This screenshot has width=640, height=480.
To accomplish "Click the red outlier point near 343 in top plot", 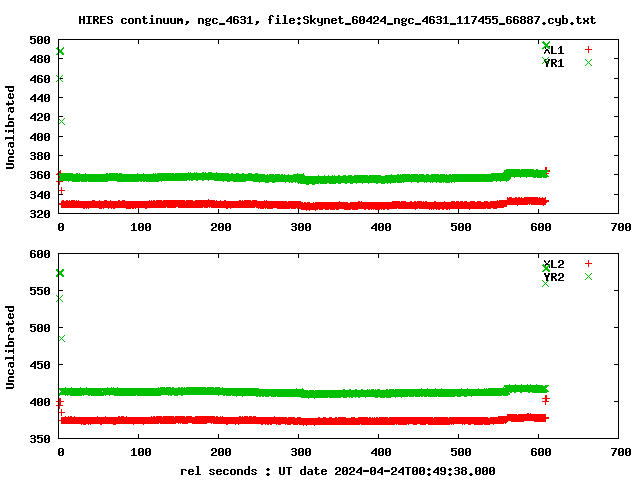I will [x=61, y=190].
